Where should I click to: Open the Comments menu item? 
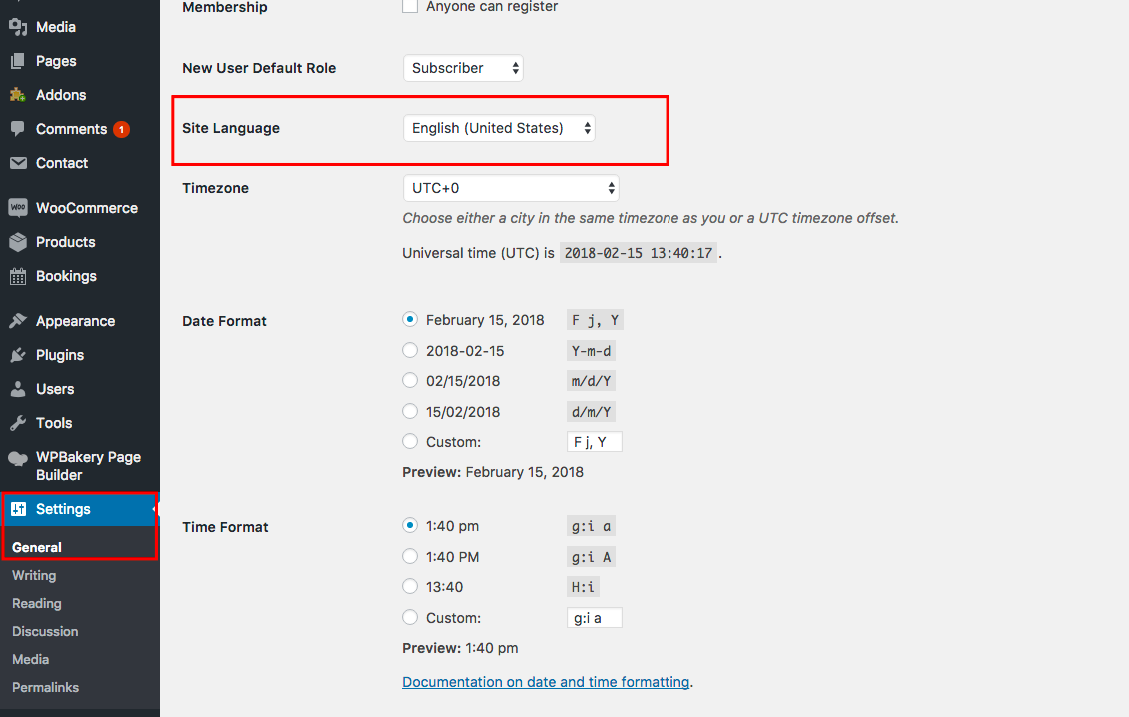(x=71, y=129)
